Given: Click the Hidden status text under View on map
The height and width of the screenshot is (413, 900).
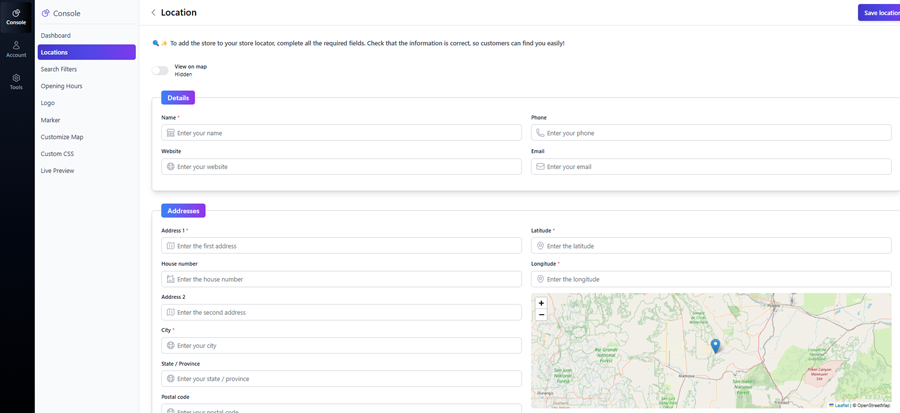Looking at the screenshot, I should tap(183, 75).
